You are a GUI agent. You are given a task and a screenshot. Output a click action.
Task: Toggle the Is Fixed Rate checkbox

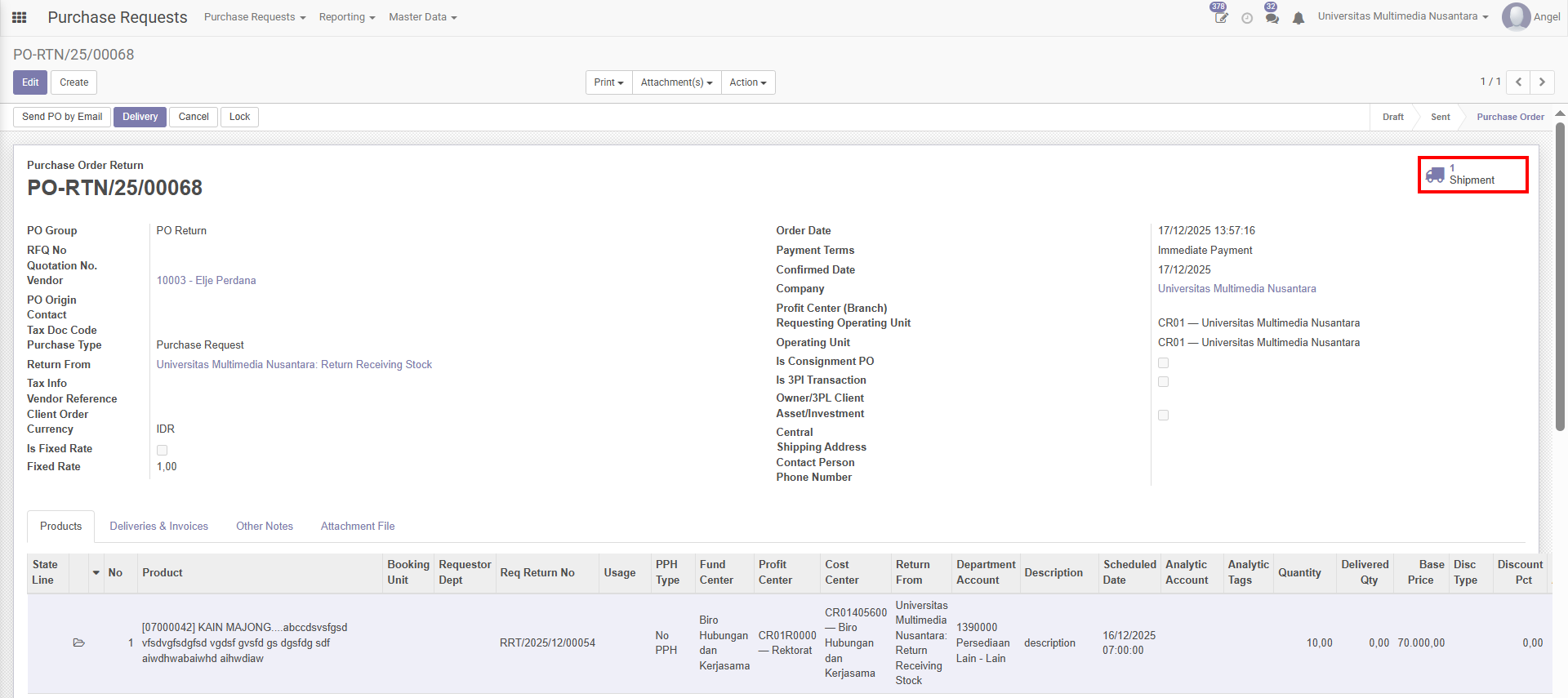(162, 450)
